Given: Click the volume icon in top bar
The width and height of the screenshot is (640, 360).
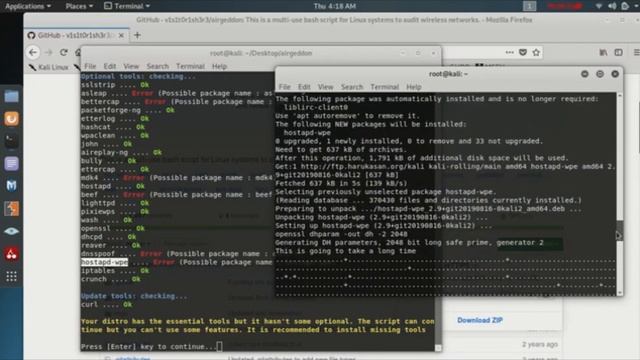Looking at the screenshot, I should pos(612,6).
